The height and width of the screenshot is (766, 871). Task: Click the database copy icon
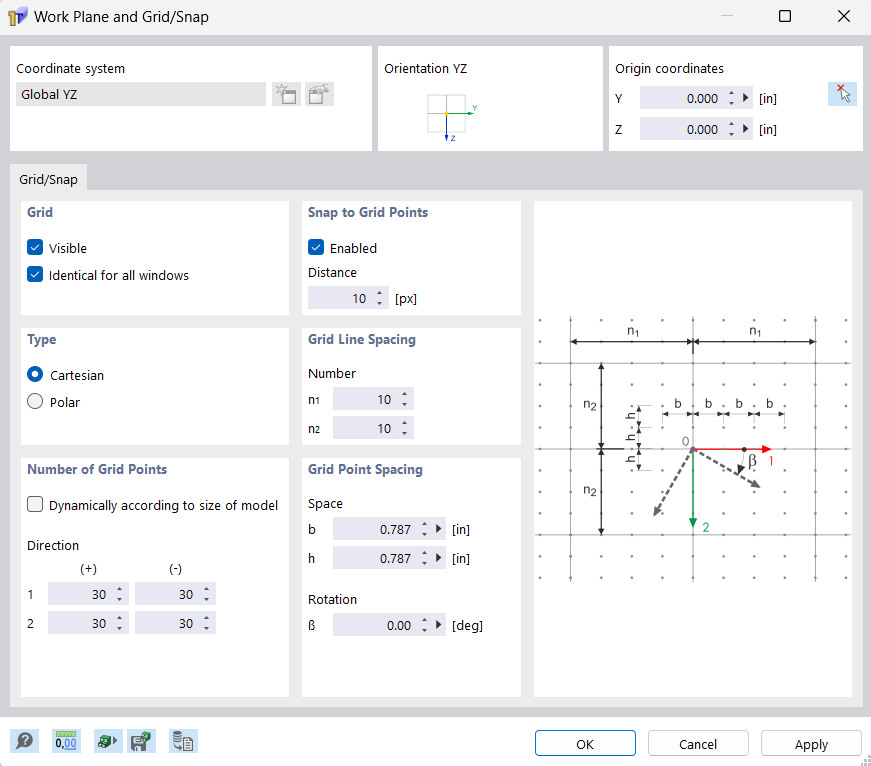183,741
